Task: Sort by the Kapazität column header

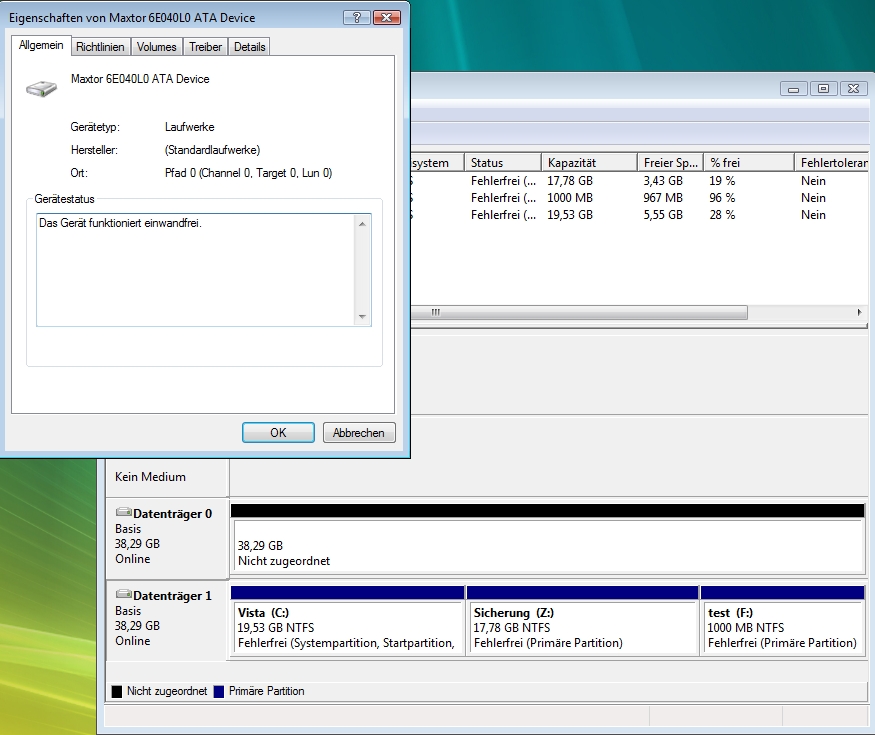Action: pos(589,163)
